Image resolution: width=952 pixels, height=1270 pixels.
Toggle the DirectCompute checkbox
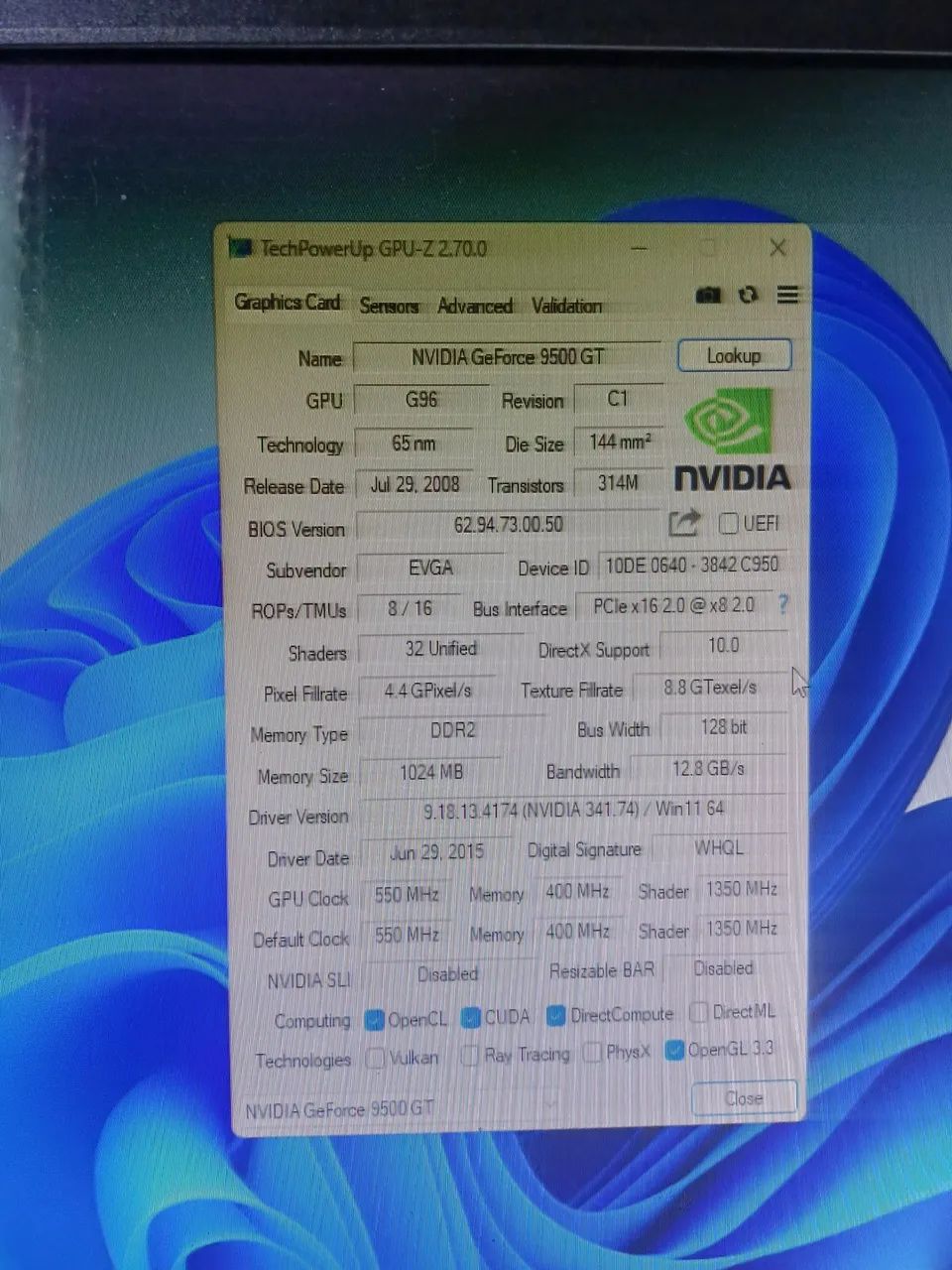tap(556, 1015)
